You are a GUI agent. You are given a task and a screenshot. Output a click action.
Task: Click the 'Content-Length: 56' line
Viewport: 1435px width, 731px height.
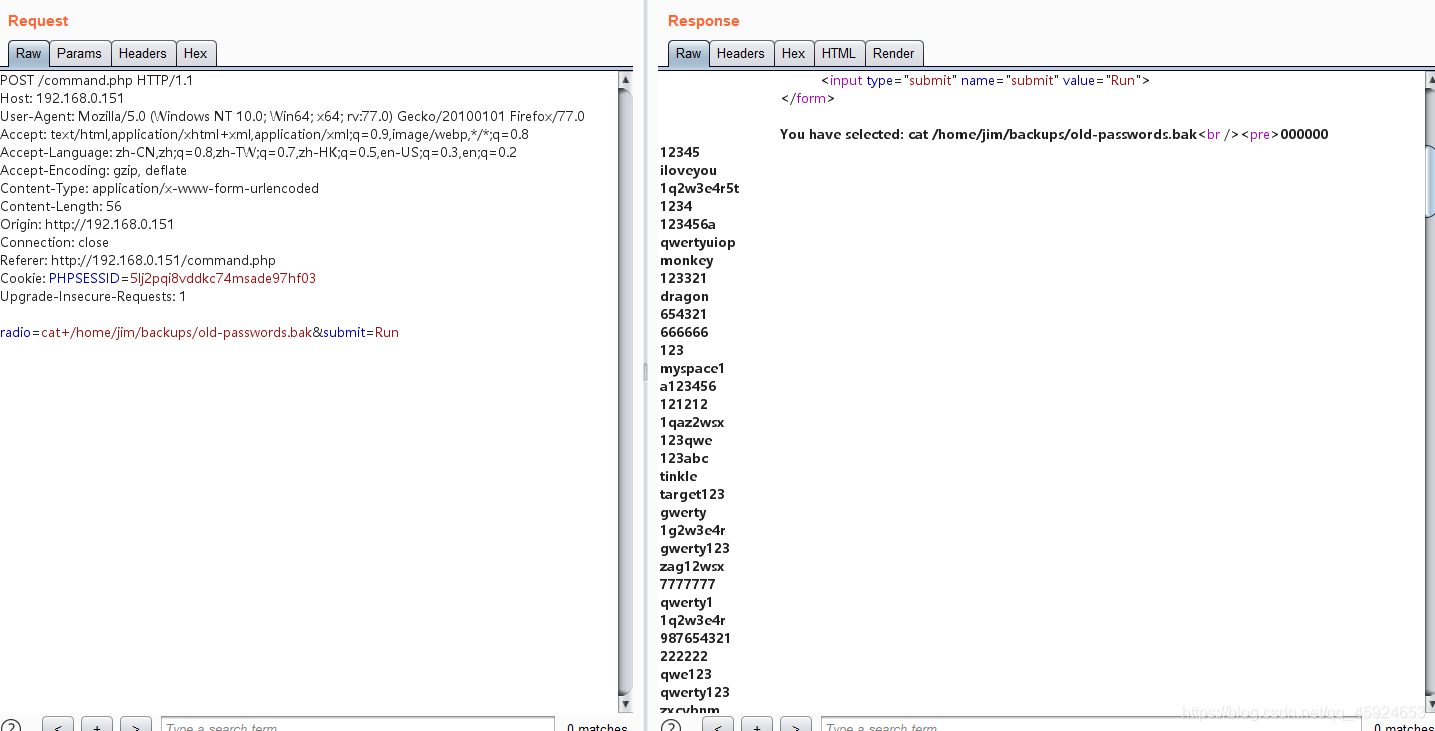(61, 206)
